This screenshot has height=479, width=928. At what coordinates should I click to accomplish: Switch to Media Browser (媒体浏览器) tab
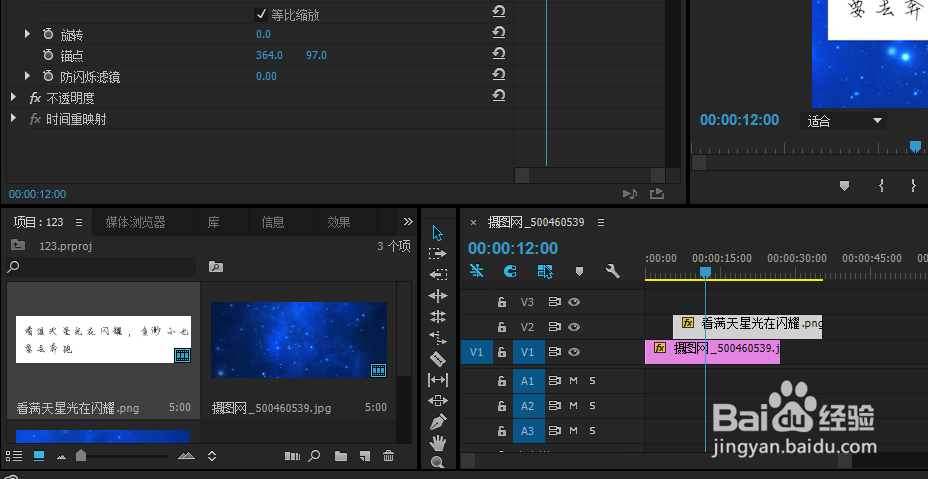coord(136,222)
